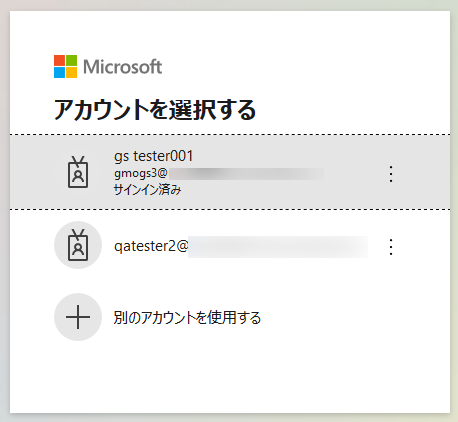Screen dimensions: 458x422
Task: Click blurred domain part of gmogs3 email
Action: (246, 174)
